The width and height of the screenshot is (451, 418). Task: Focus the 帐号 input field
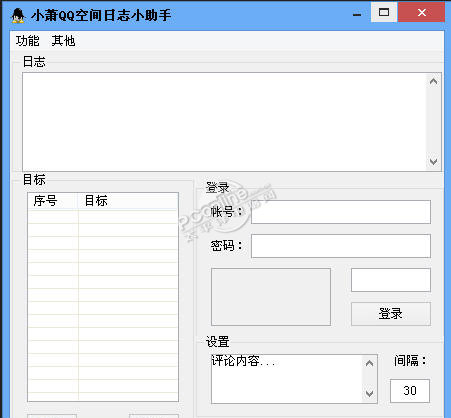coord(341,212)
